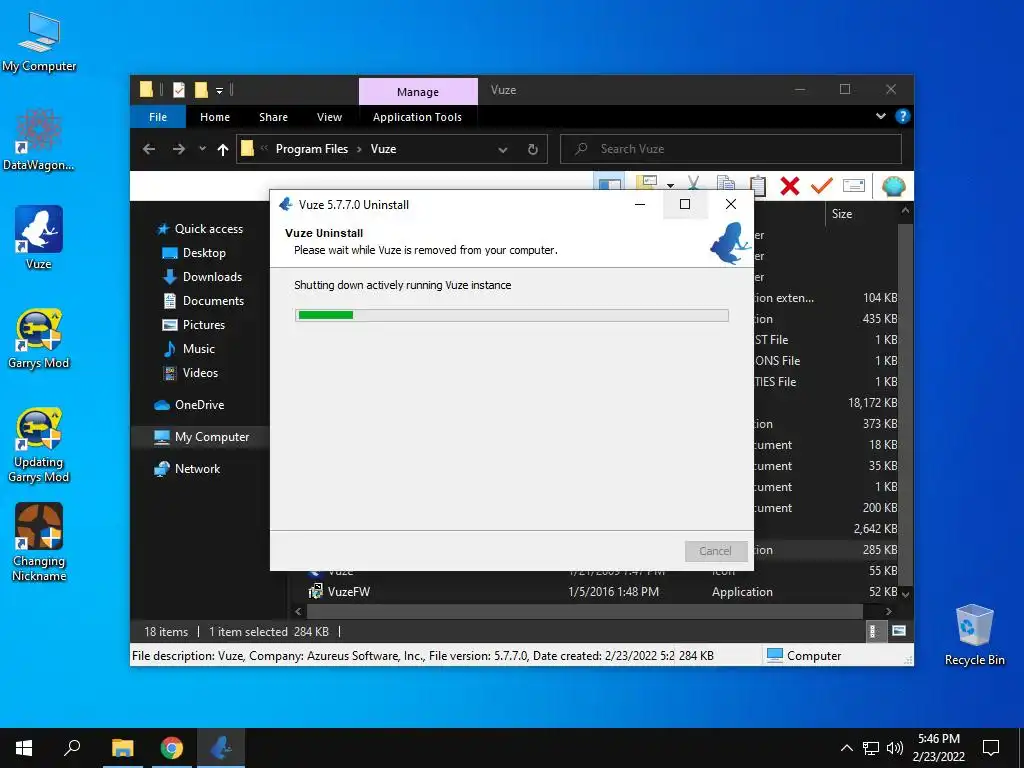Open Updating Garrys Mod desktop shortcut
The image size is (1024, 768).
(x=39, y=445)
